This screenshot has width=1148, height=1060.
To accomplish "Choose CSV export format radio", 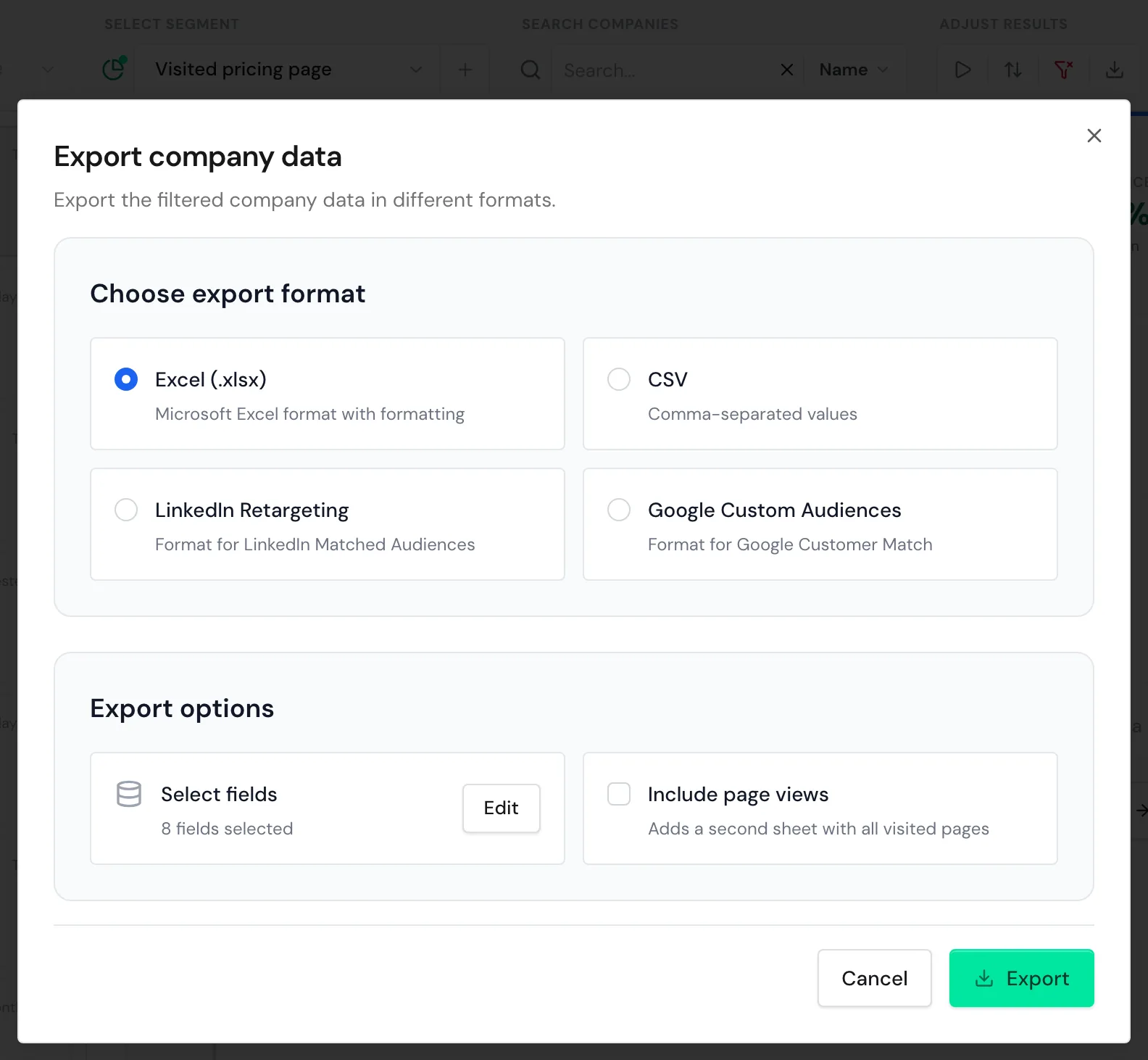I will point(619,379).
